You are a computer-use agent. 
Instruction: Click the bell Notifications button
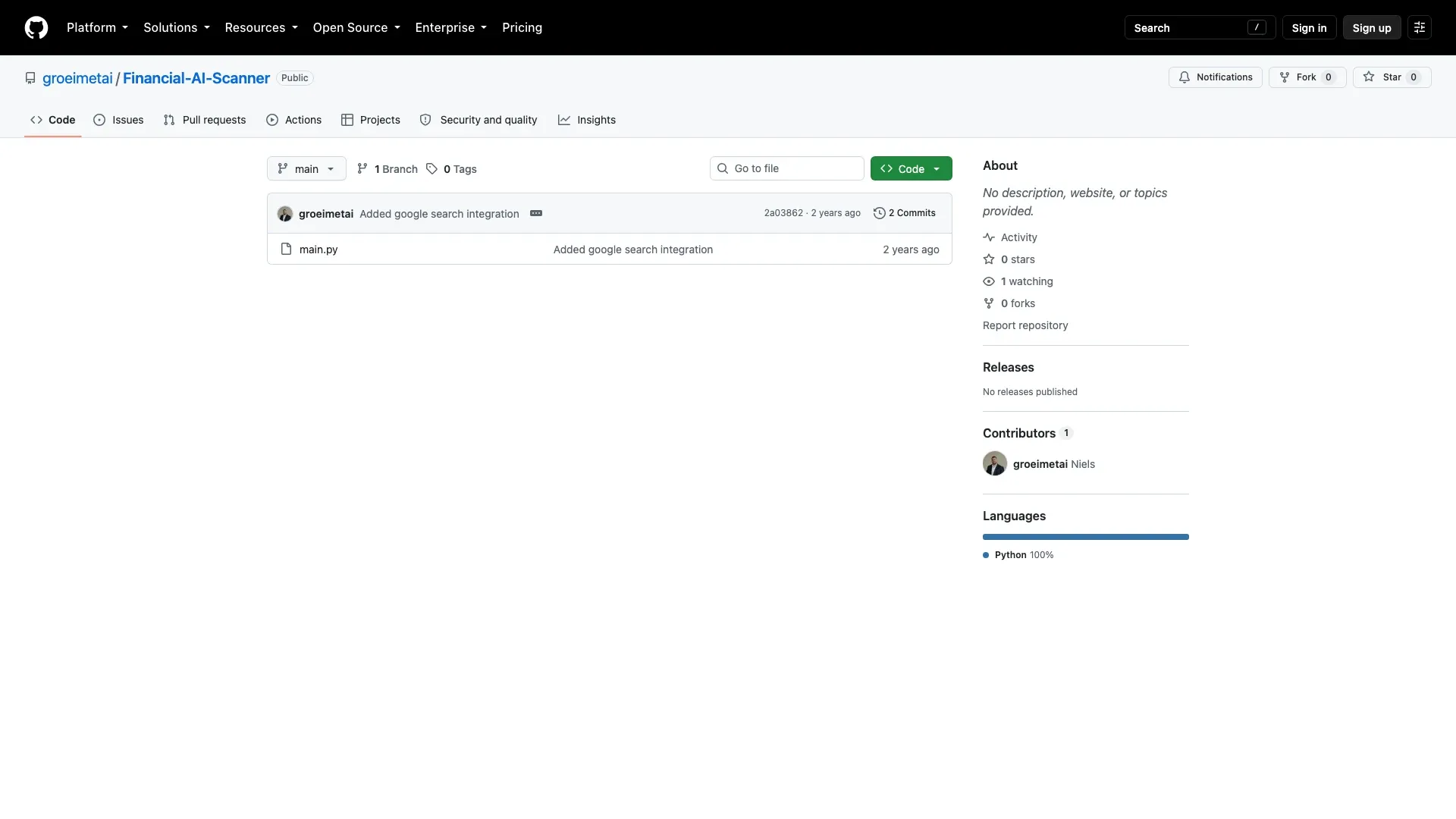pos(1216,77)
